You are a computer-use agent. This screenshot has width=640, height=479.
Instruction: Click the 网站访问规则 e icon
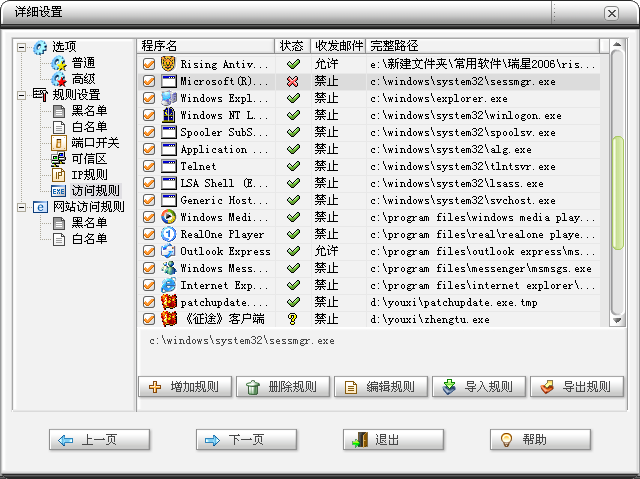point(40,207)
